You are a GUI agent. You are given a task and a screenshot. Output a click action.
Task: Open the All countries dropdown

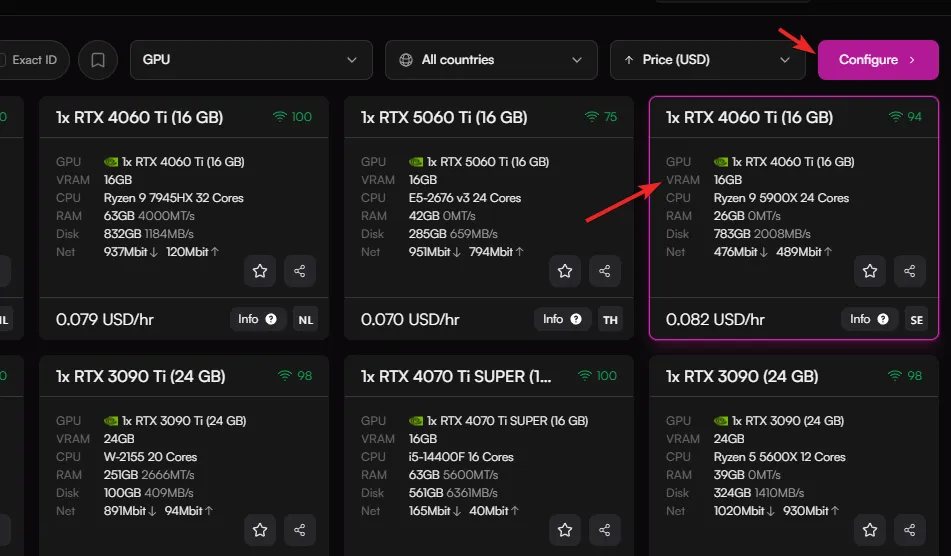pyautogui.click(x=491, y=60)
